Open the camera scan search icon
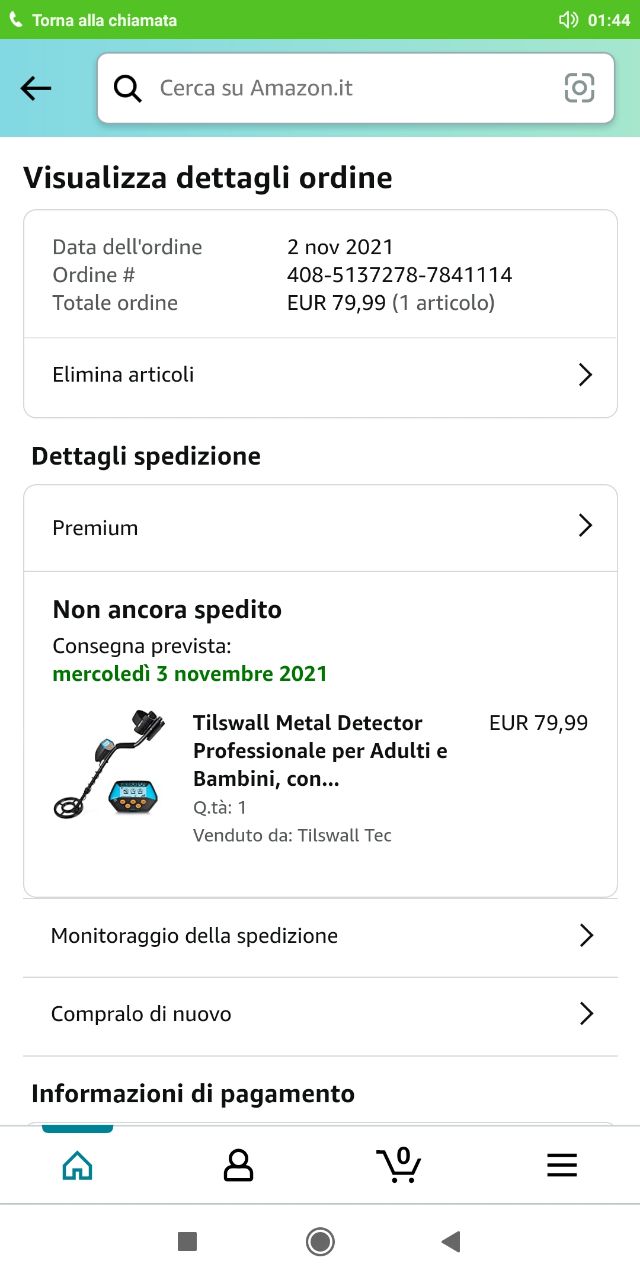Screen dimensions: 640x1280 click(x=579, y=88)
